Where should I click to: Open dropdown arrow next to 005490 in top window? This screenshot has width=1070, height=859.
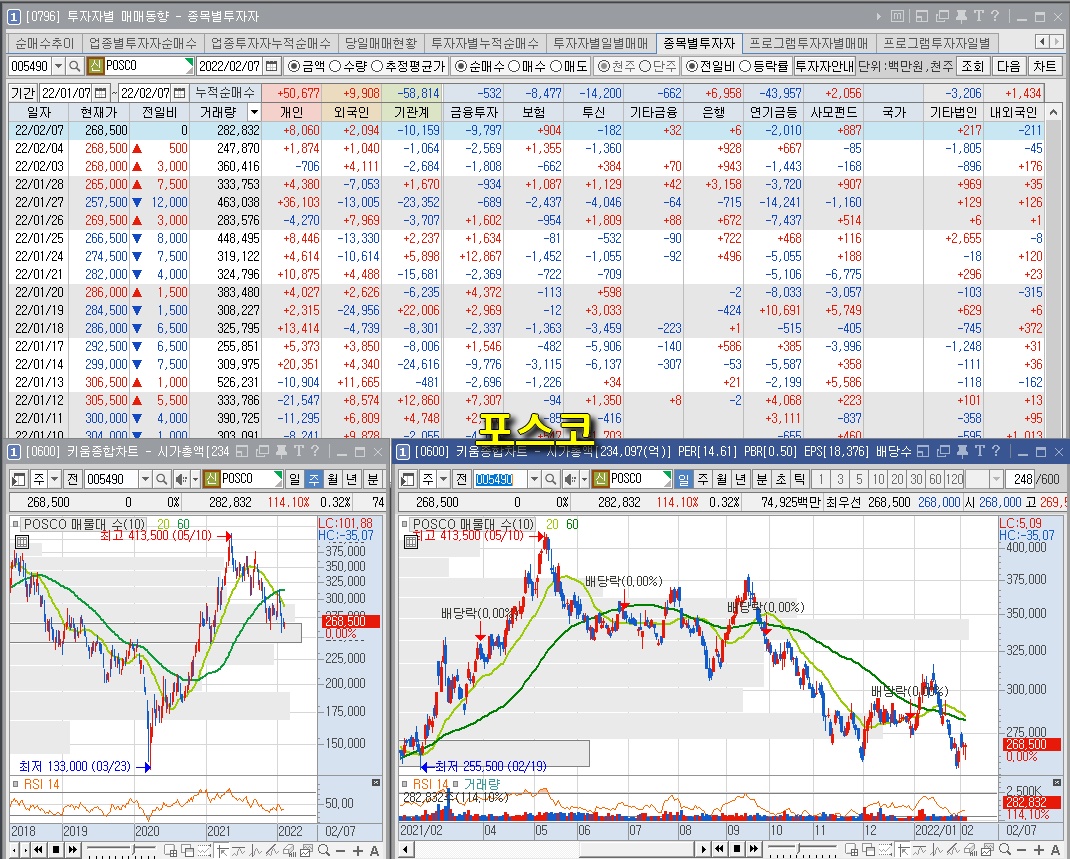click(58, 66)
